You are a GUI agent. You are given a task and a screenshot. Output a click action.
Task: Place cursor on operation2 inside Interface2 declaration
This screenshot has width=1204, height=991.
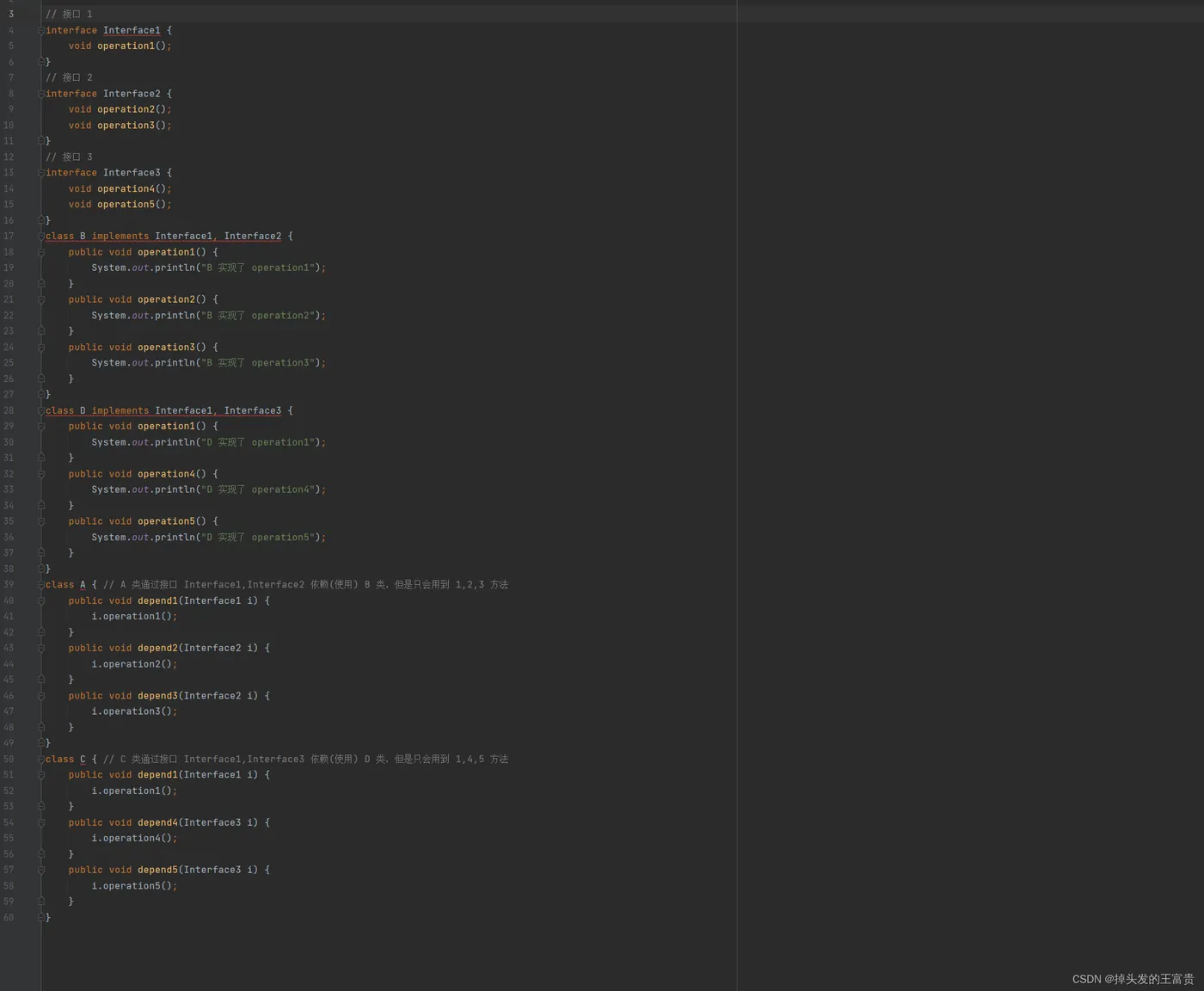tap(126, 109)
